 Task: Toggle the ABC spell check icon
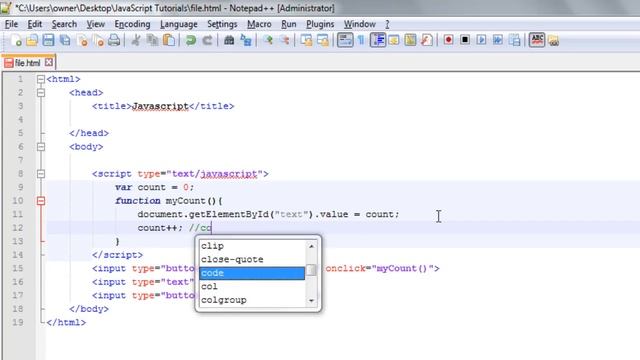(537, 40)
